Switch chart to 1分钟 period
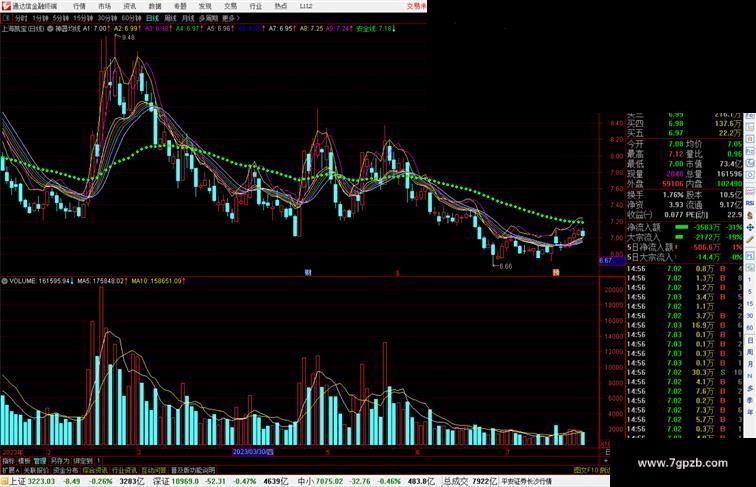The image size is (756, 487). 40,18
